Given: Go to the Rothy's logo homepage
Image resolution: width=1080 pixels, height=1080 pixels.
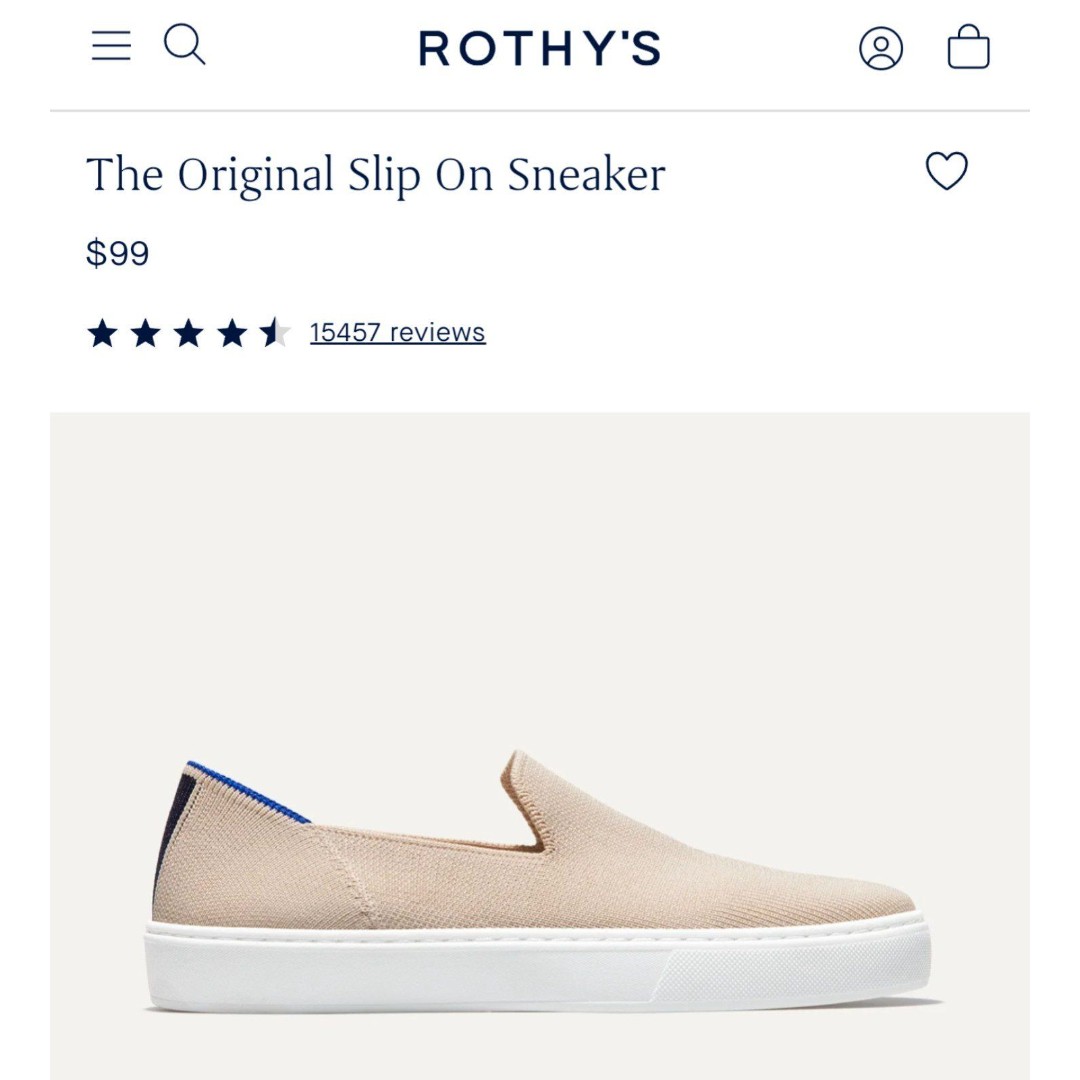Looking at the screenshot, I should (x=539, y=48).
